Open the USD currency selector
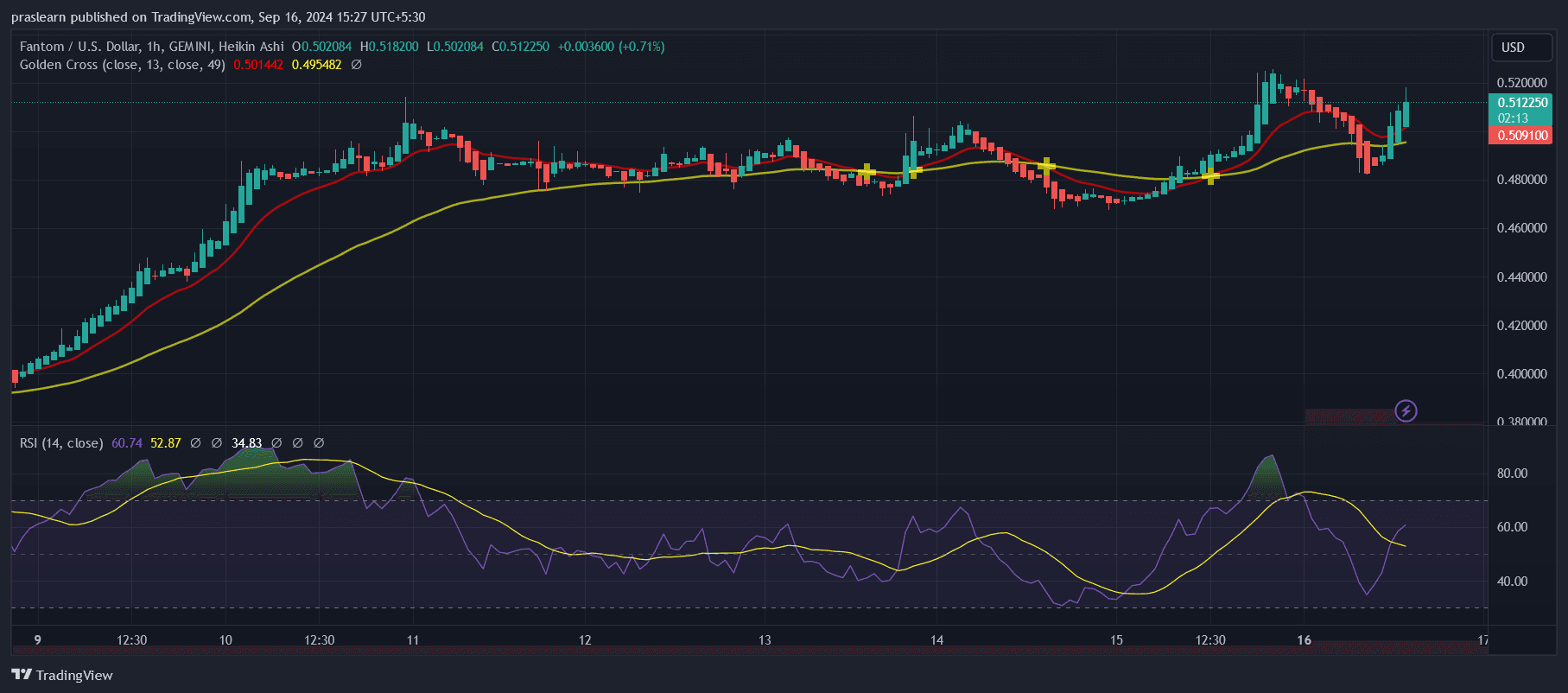 click(1522, 48)
